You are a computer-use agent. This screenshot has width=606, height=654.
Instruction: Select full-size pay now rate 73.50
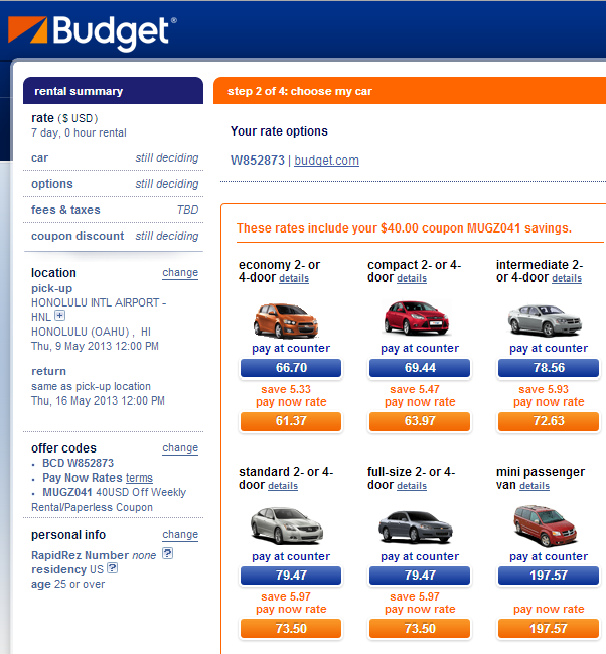420,629
